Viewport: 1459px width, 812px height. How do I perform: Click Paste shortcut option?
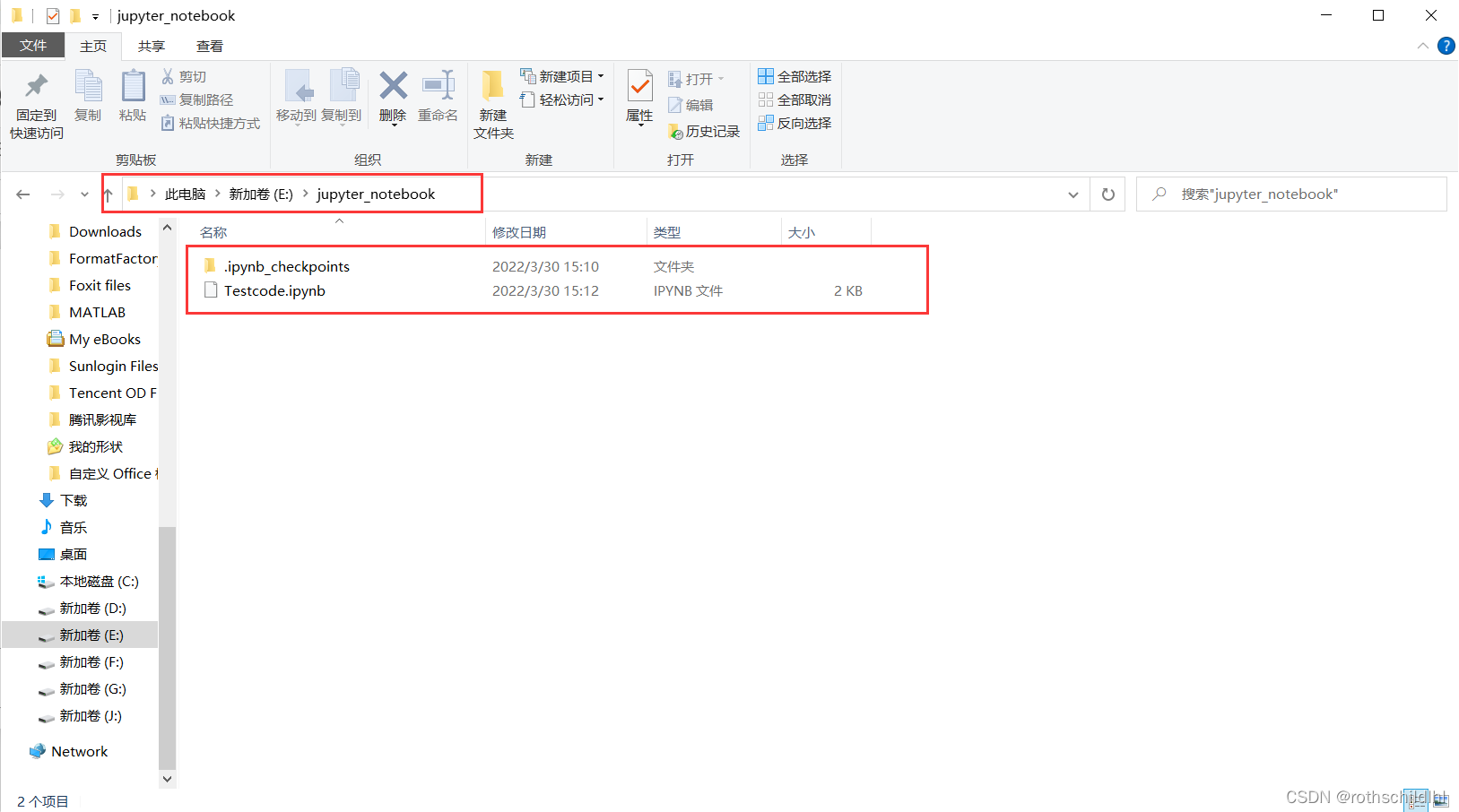tap(210, 124)
